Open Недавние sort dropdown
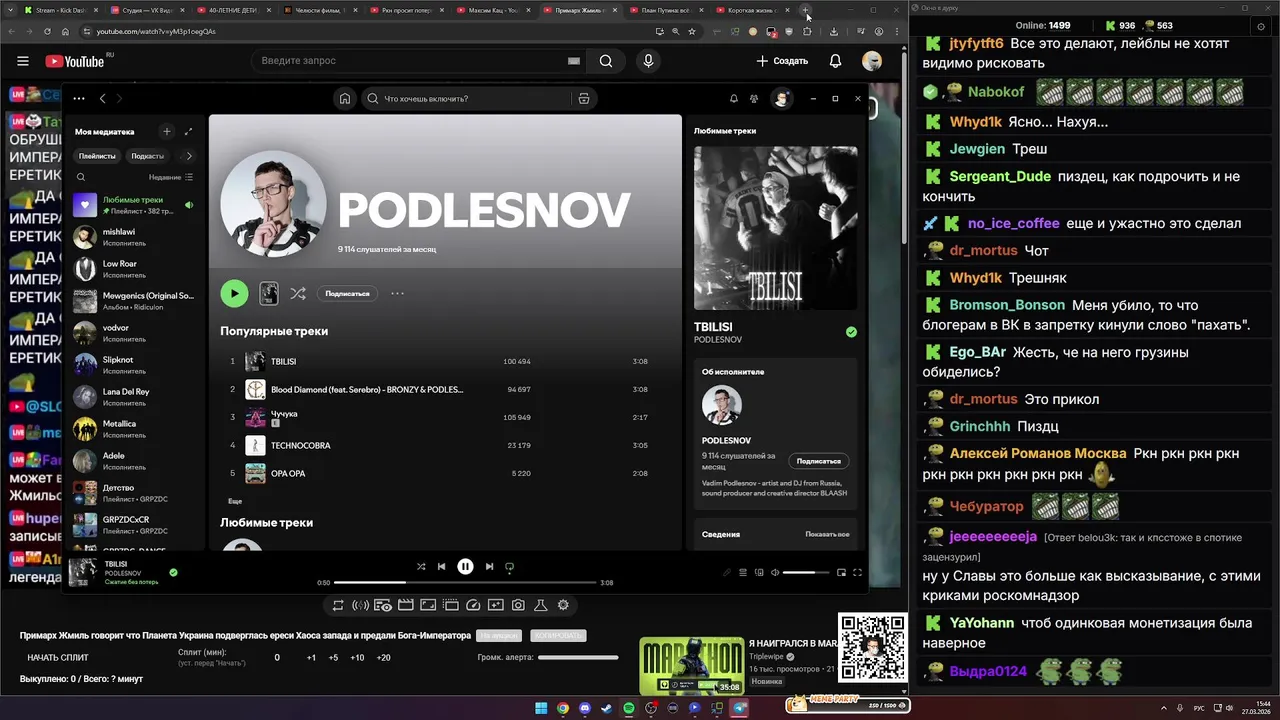 coord(171,177)
